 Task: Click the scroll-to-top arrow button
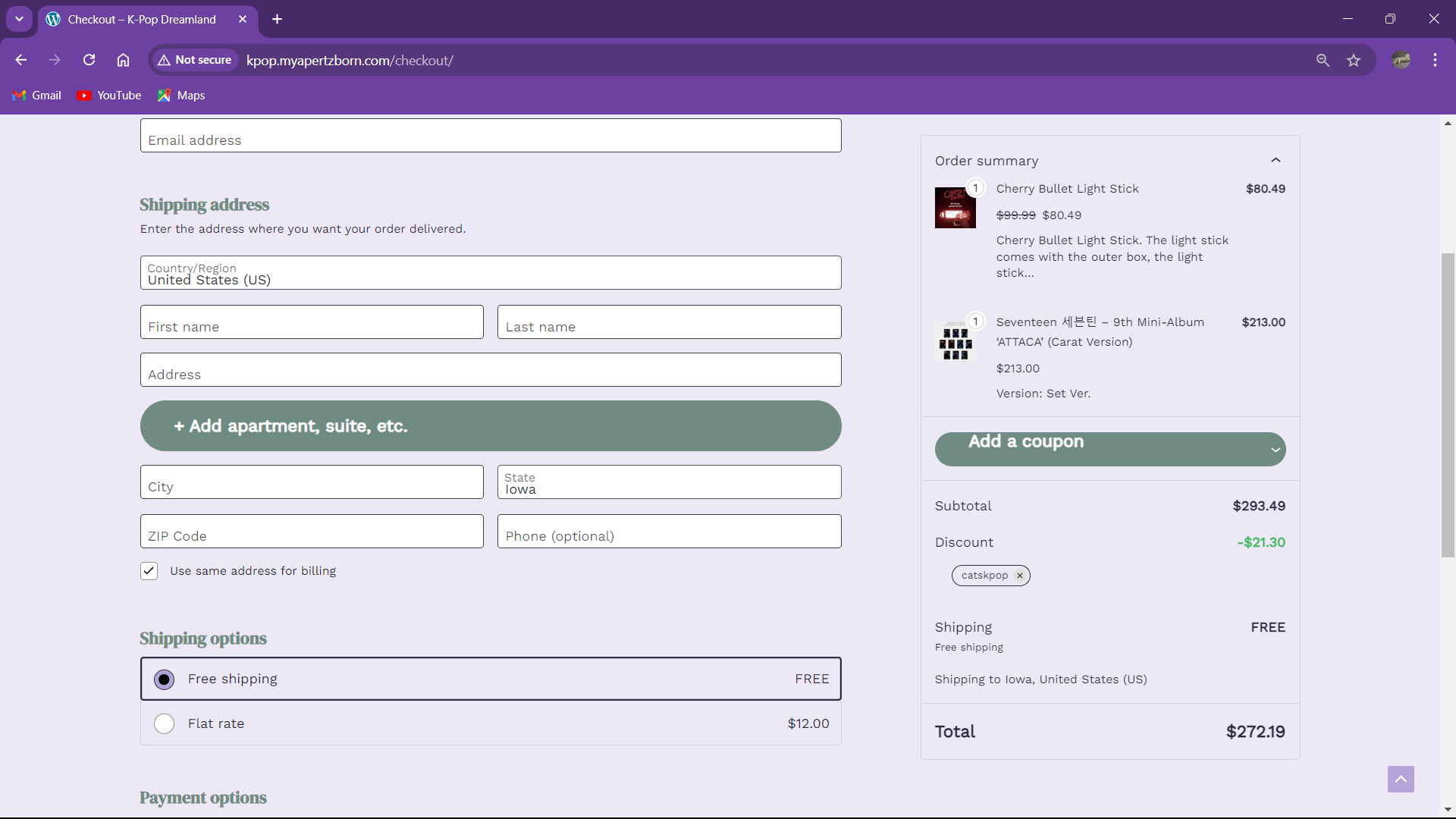click(1401, 779)
